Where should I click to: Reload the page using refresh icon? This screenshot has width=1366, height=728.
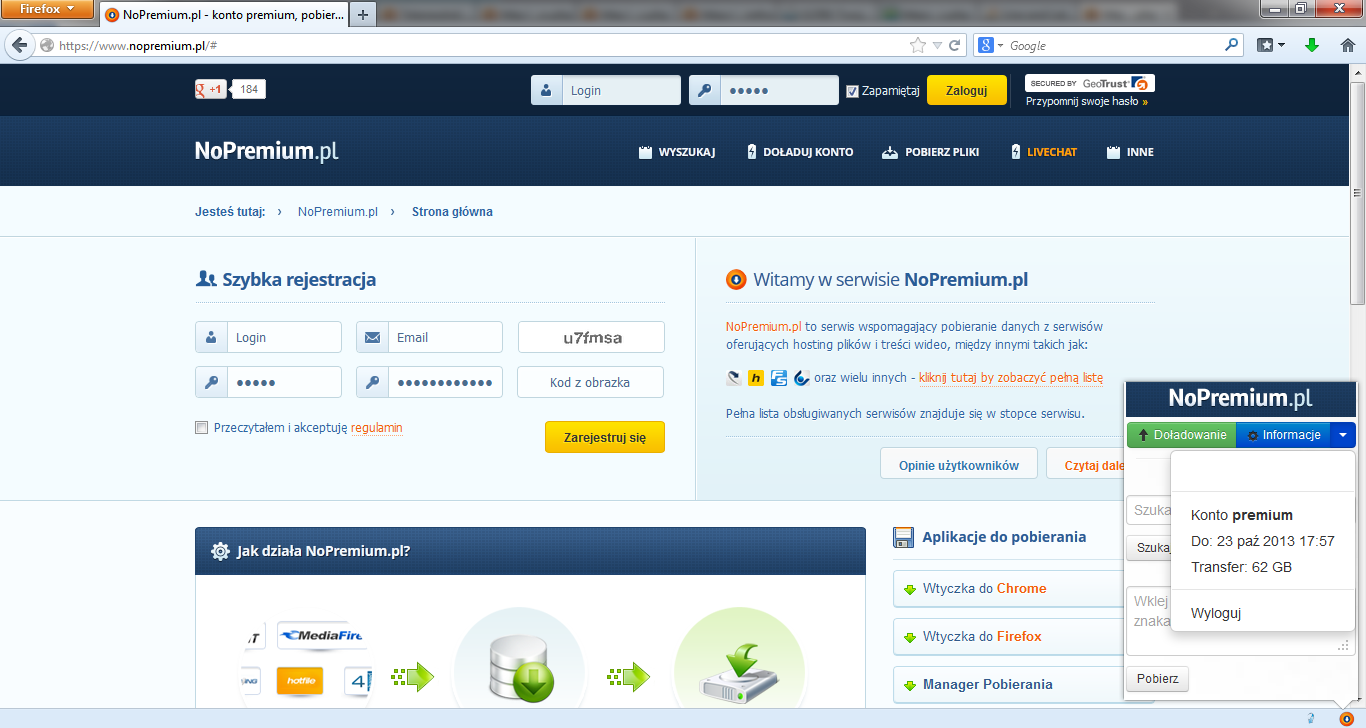(x=955, y=45)
